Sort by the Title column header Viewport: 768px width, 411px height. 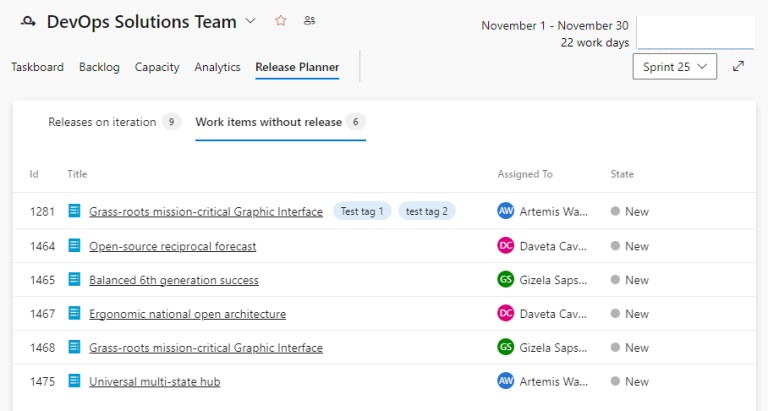[x=77, y=174]
